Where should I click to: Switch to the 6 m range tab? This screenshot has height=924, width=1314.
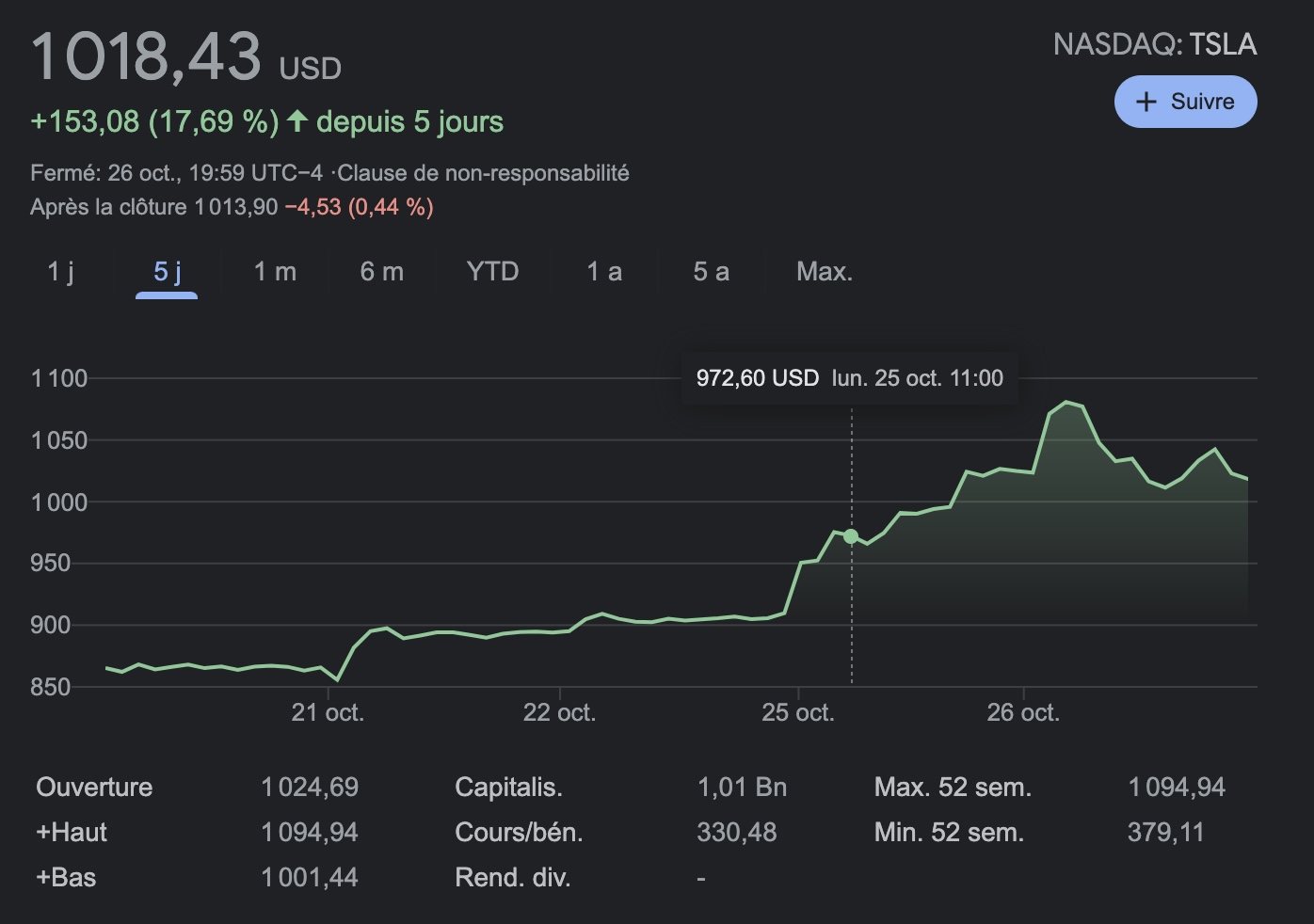pos(381,272)
